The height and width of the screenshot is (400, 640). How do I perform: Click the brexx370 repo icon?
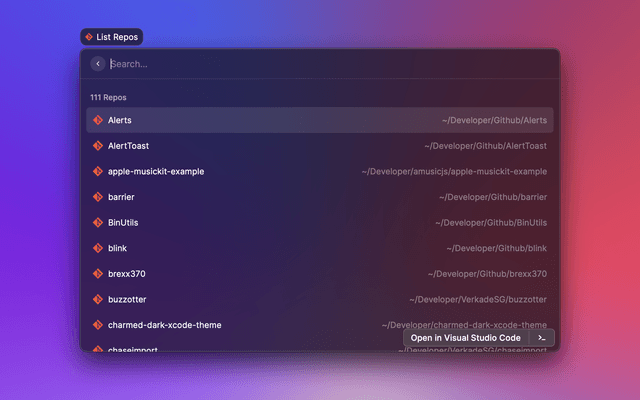click(98, 273)
